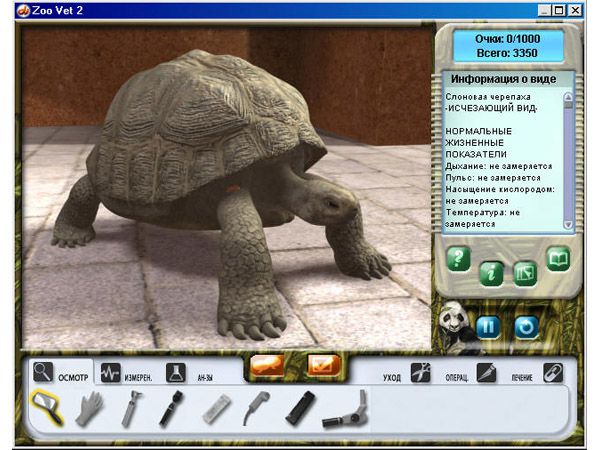Select the black flashlight tool
The height and width of the screenshot is (450, 600).
299,408
